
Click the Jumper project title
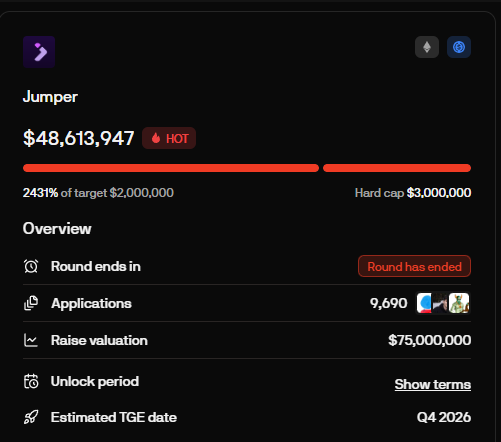[x=50, y=97]
